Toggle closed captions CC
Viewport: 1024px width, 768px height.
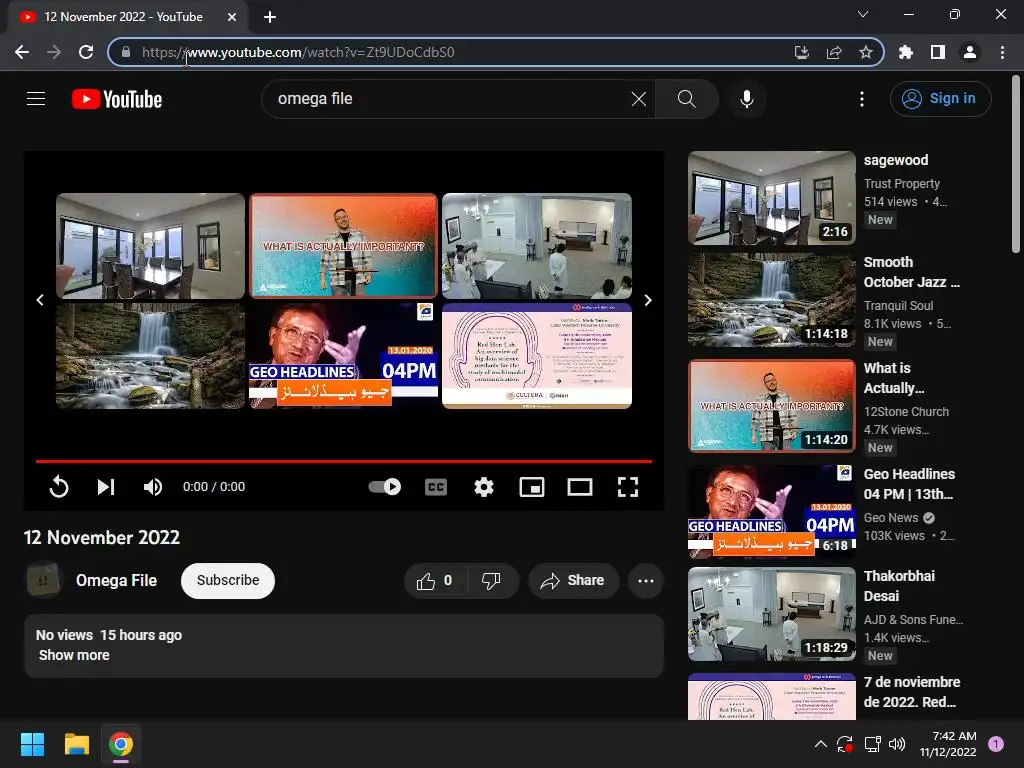click(436, 487)
